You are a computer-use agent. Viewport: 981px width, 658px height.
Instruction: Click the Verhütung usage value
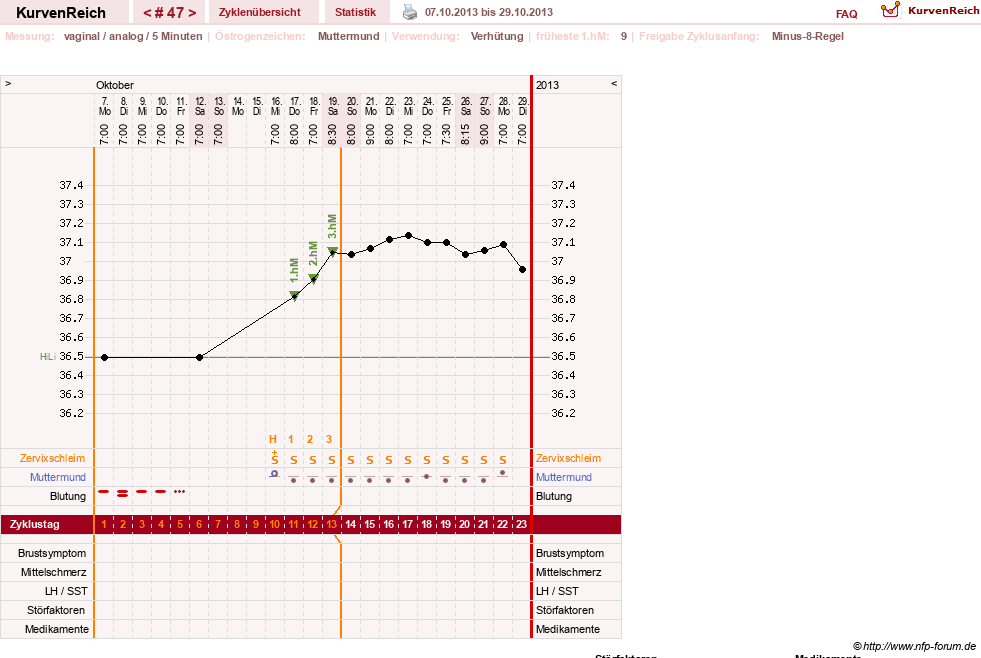point(497,36)
